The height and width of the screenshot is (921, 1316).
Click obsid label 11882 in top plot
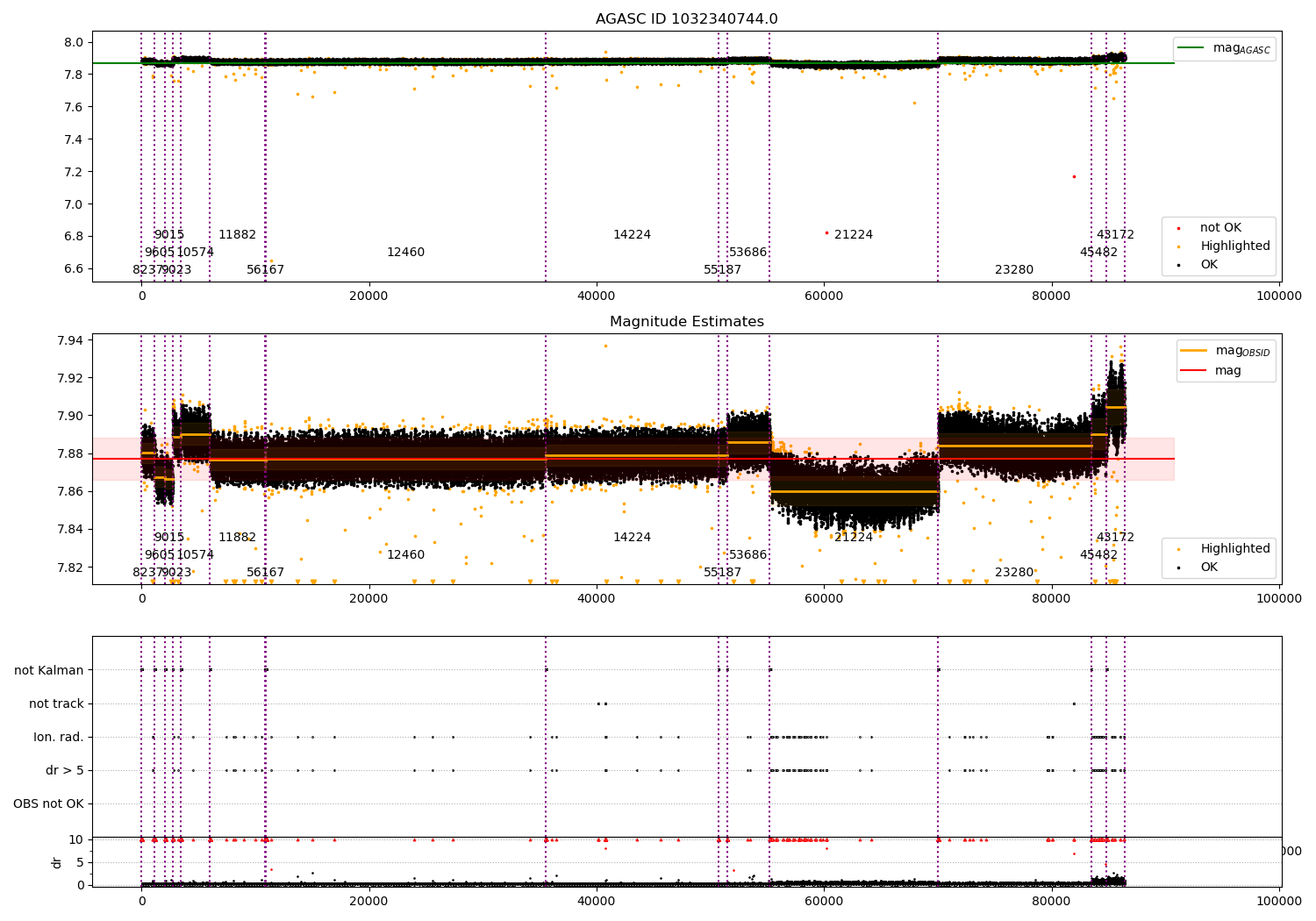[x=238, y=235]
